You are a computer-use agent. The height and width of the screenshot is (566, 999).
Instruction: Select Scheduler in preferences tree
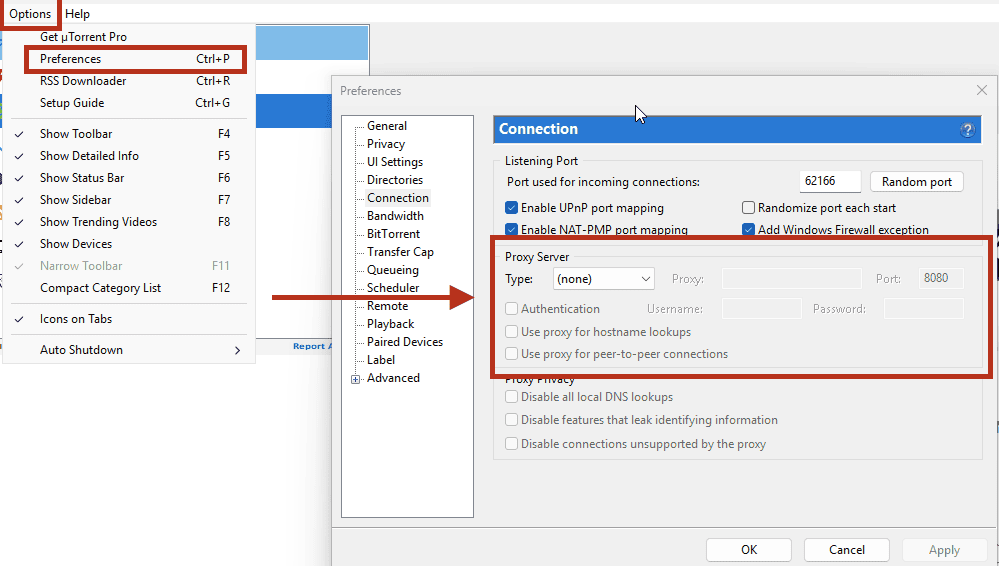pos(393,287)
